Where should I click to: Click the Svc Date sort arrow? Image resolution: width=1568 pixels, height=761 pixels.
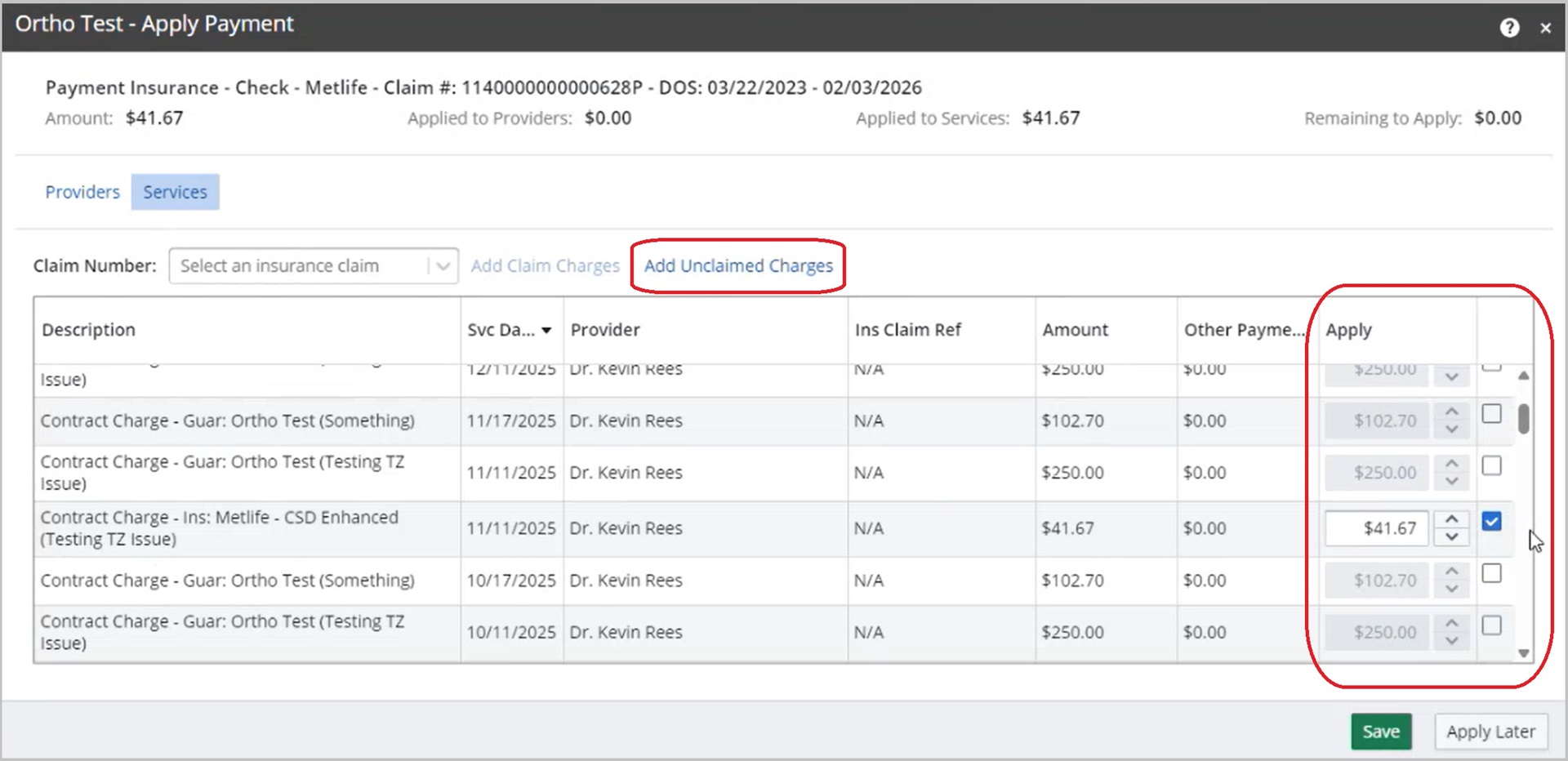tap(546, 331)
